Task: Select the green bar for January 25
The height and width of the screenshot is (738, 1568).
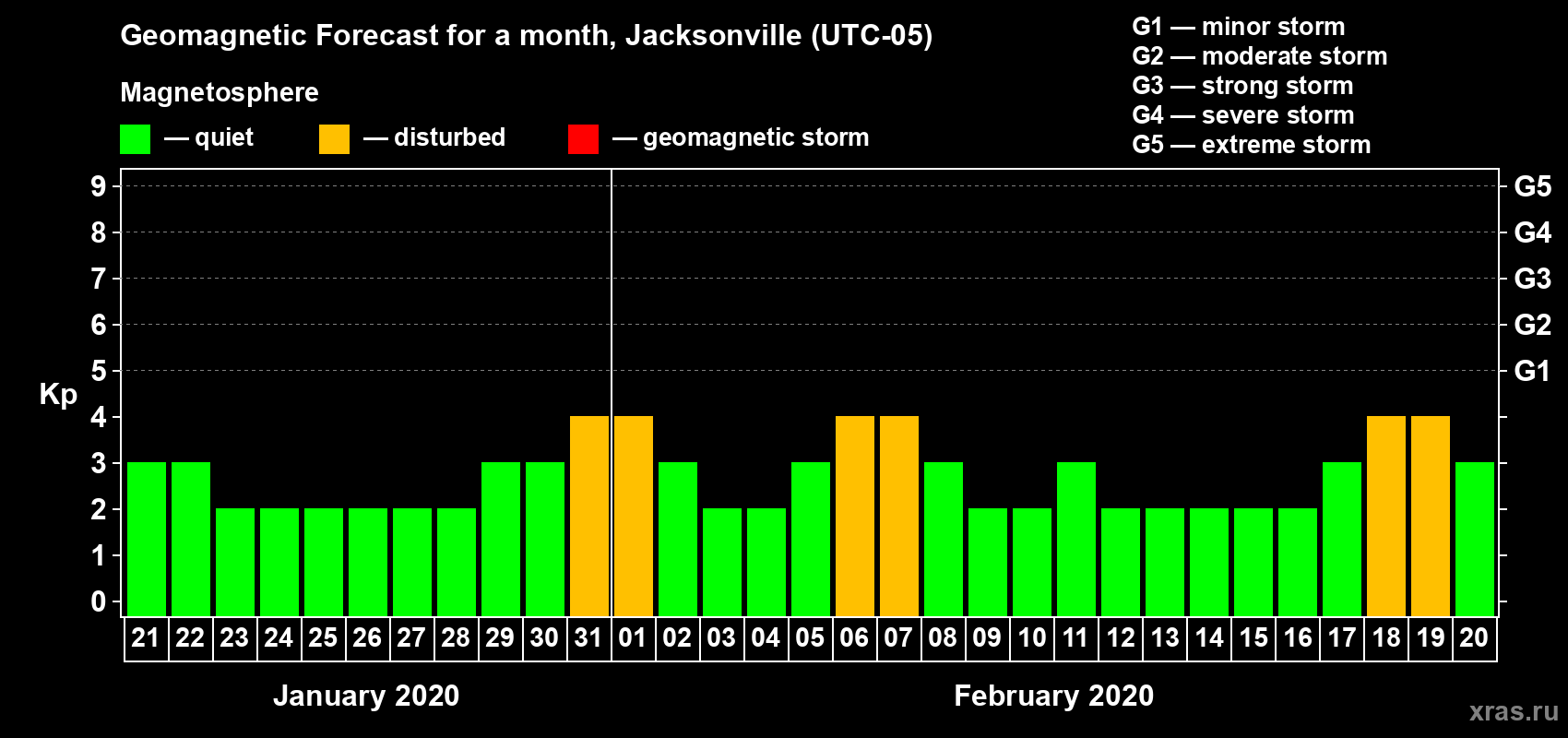Action: pos(324,563)
